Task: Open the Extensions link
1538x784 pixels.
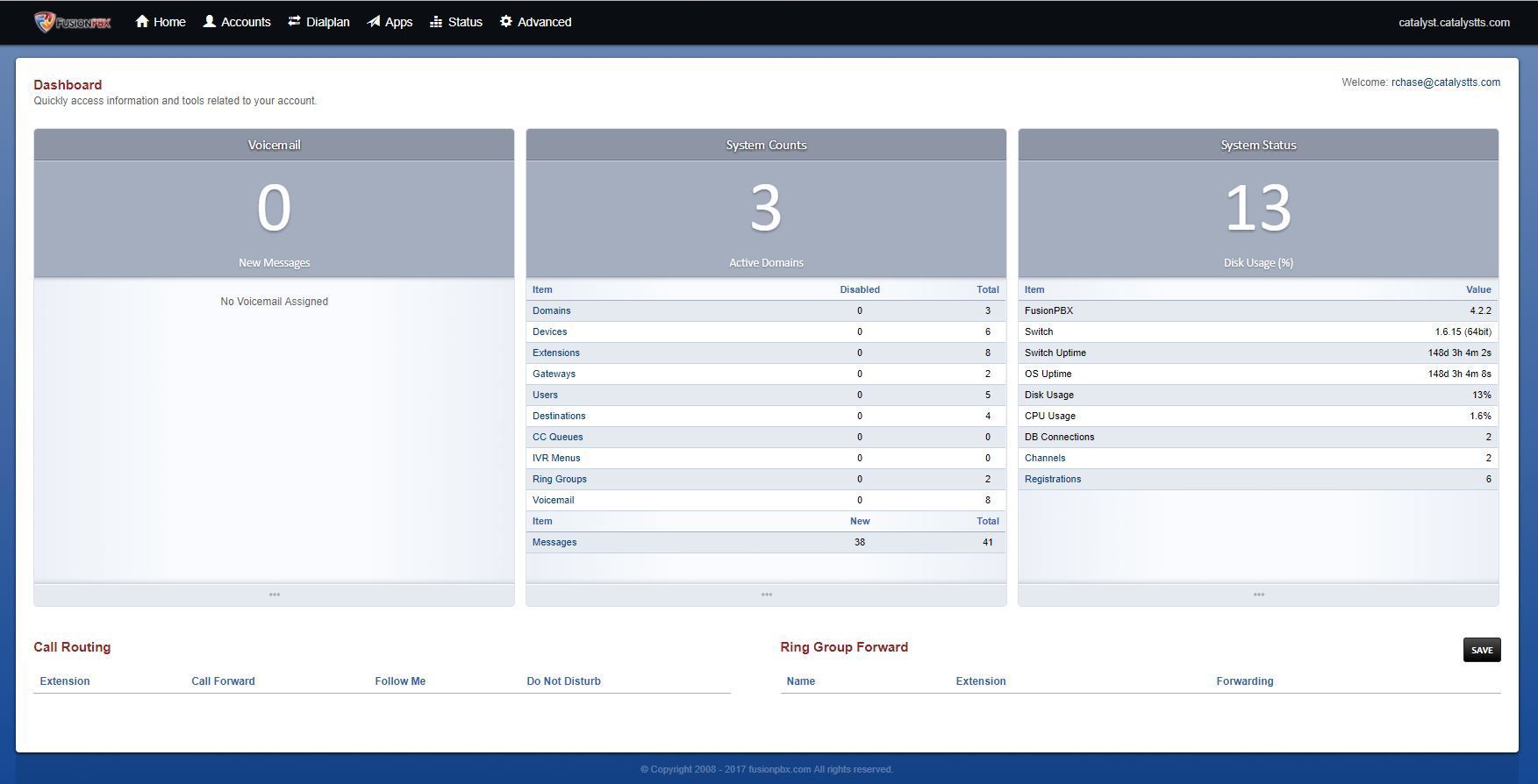Action: click(556, 353)
